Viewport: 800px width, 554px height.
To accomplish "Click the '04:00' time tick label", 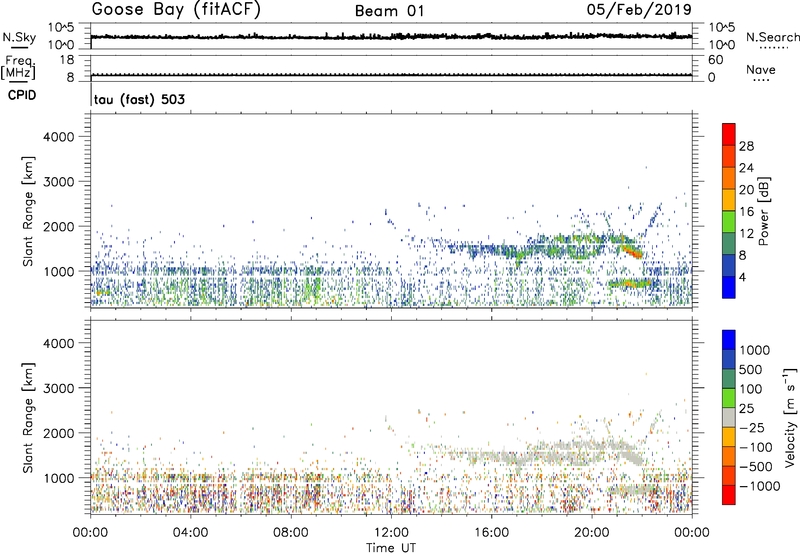I will (x=190, y=533).
